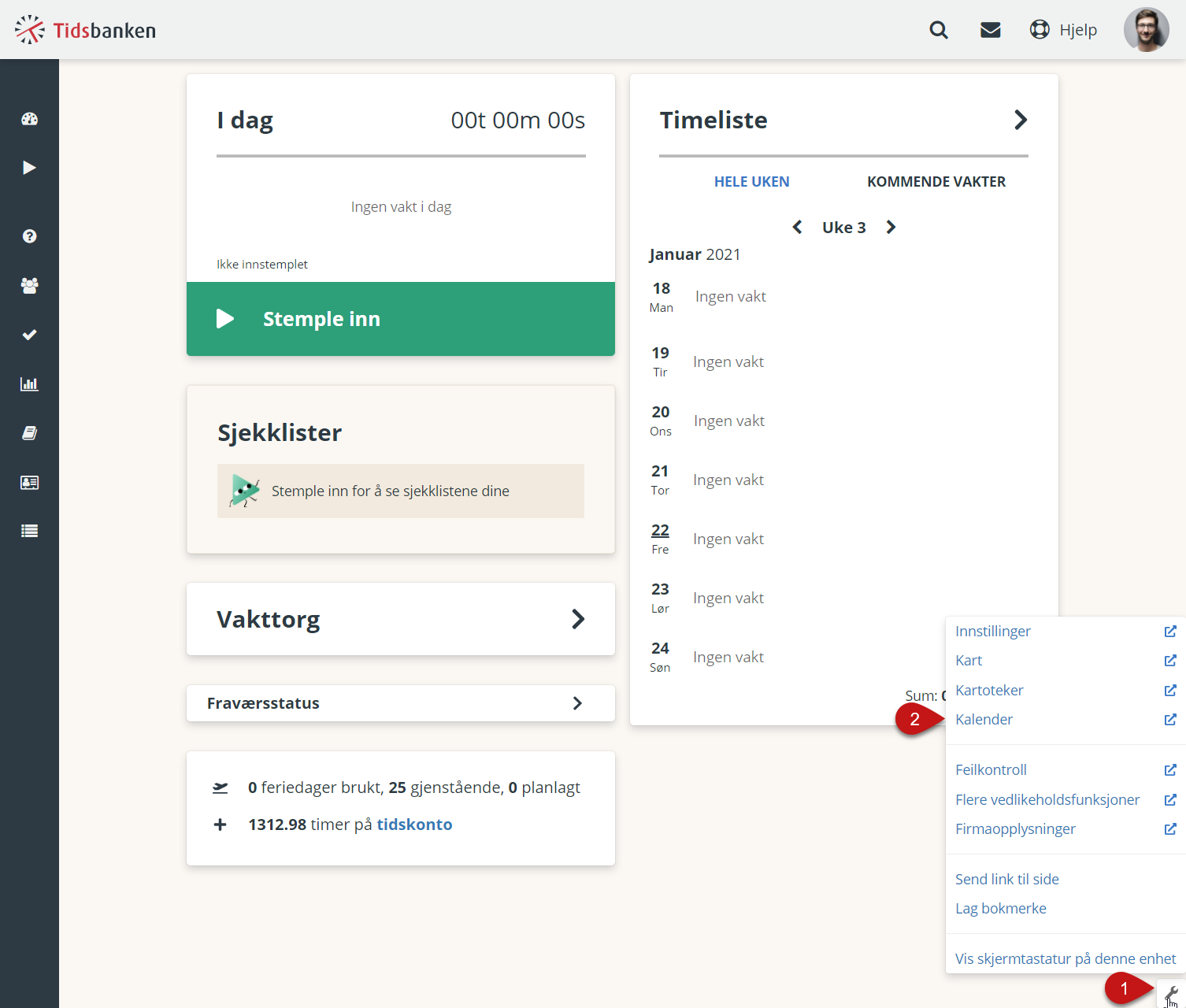Click external link icon beside Flere vedlikeholdsfunksjoner

(x=1170, y=799)
